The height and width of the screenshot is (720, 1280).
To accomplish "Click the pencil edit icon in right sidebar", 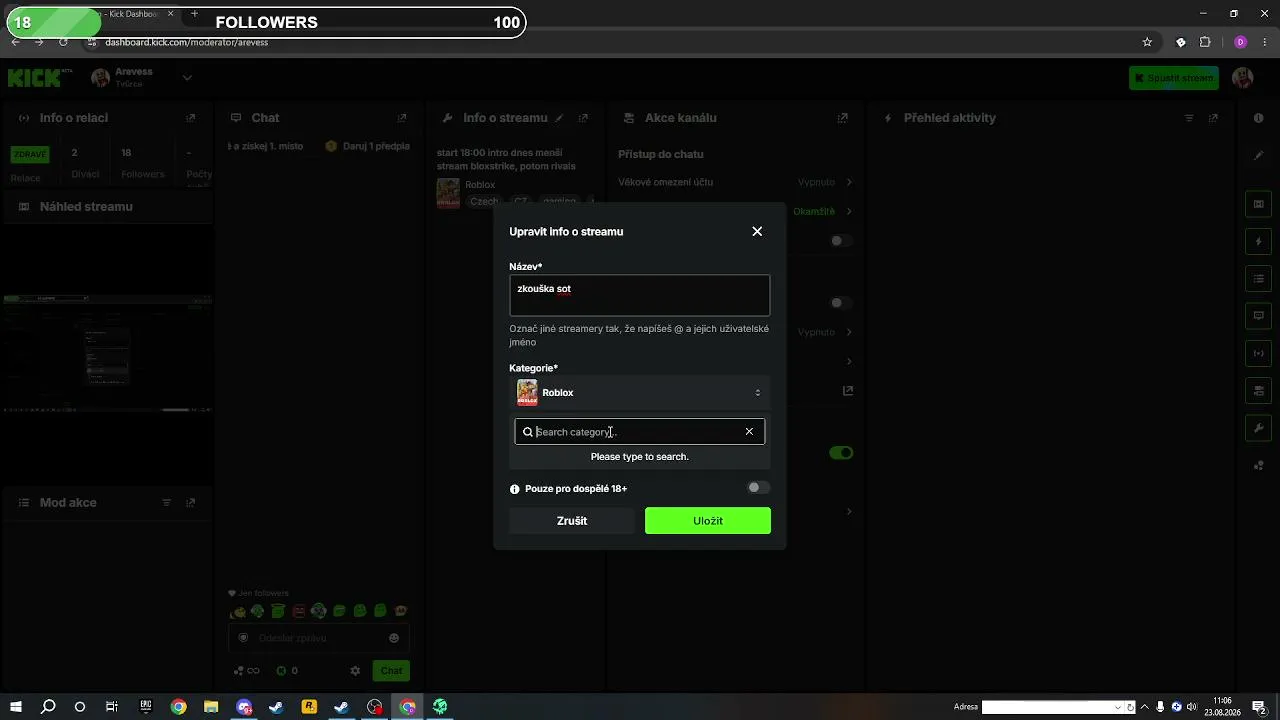I will [x=1259, y=155].
